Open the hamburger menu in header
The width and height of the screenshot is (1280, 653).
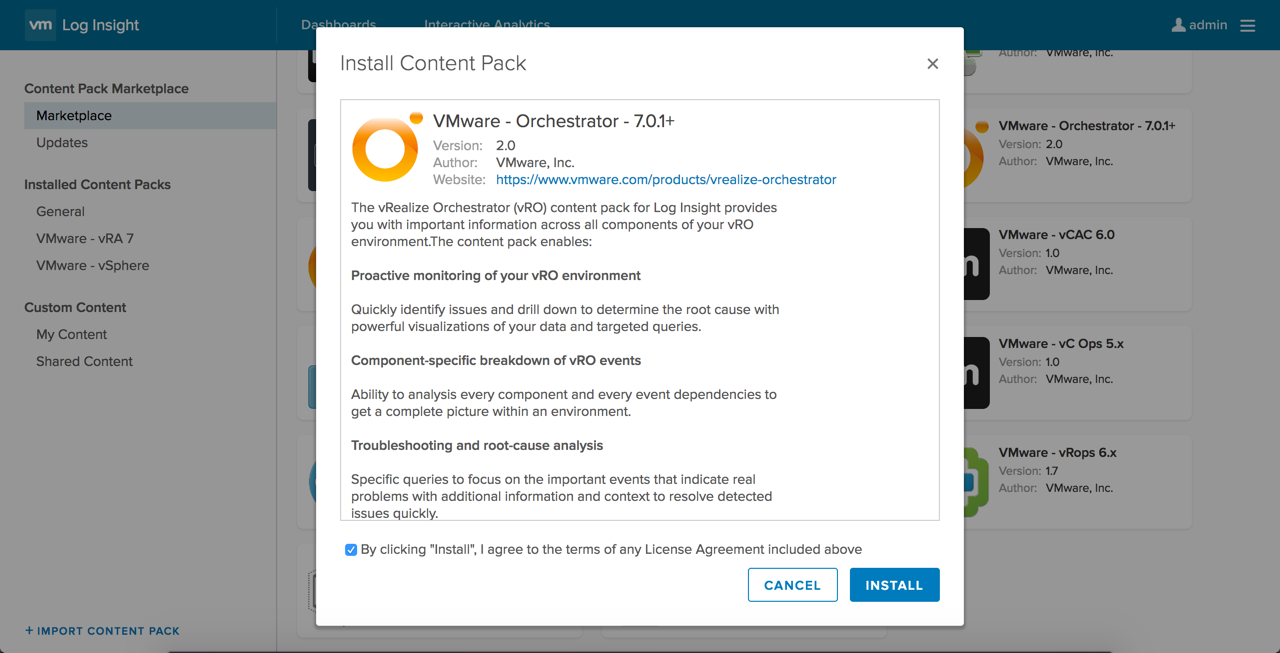click(x=1247, y=25)
